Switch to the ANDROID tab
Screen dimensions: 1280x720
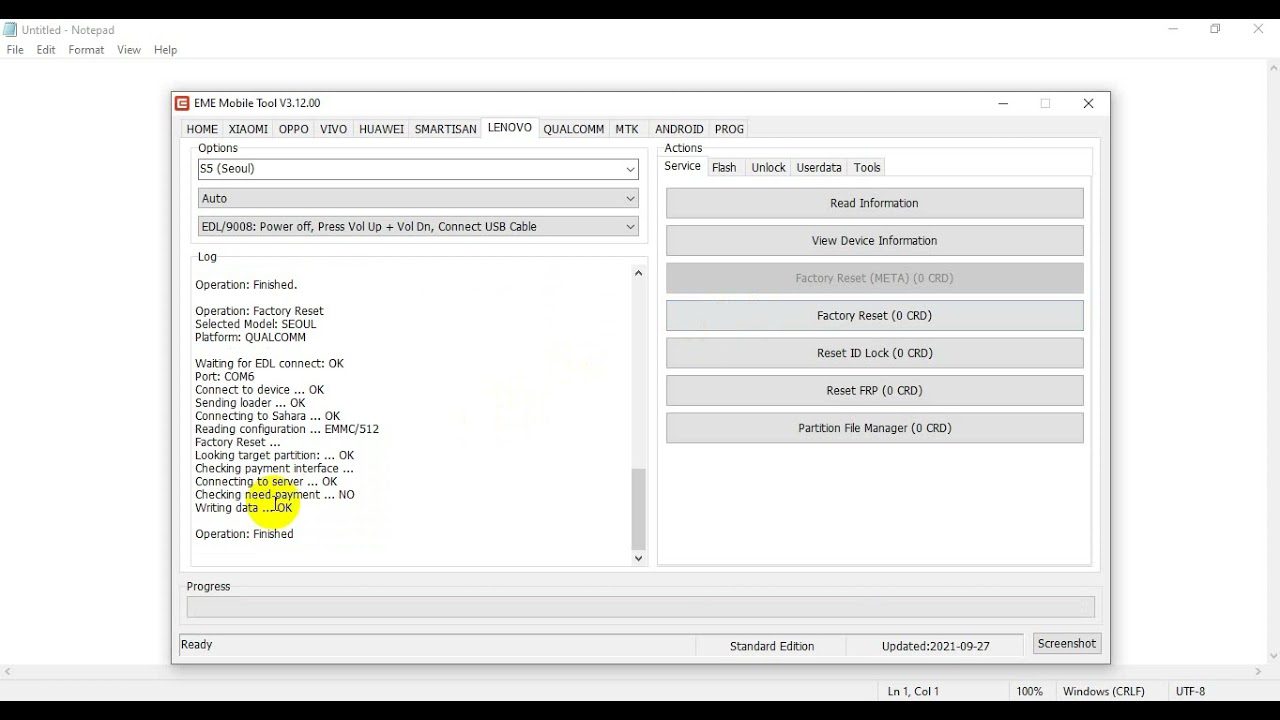(679, 129)
